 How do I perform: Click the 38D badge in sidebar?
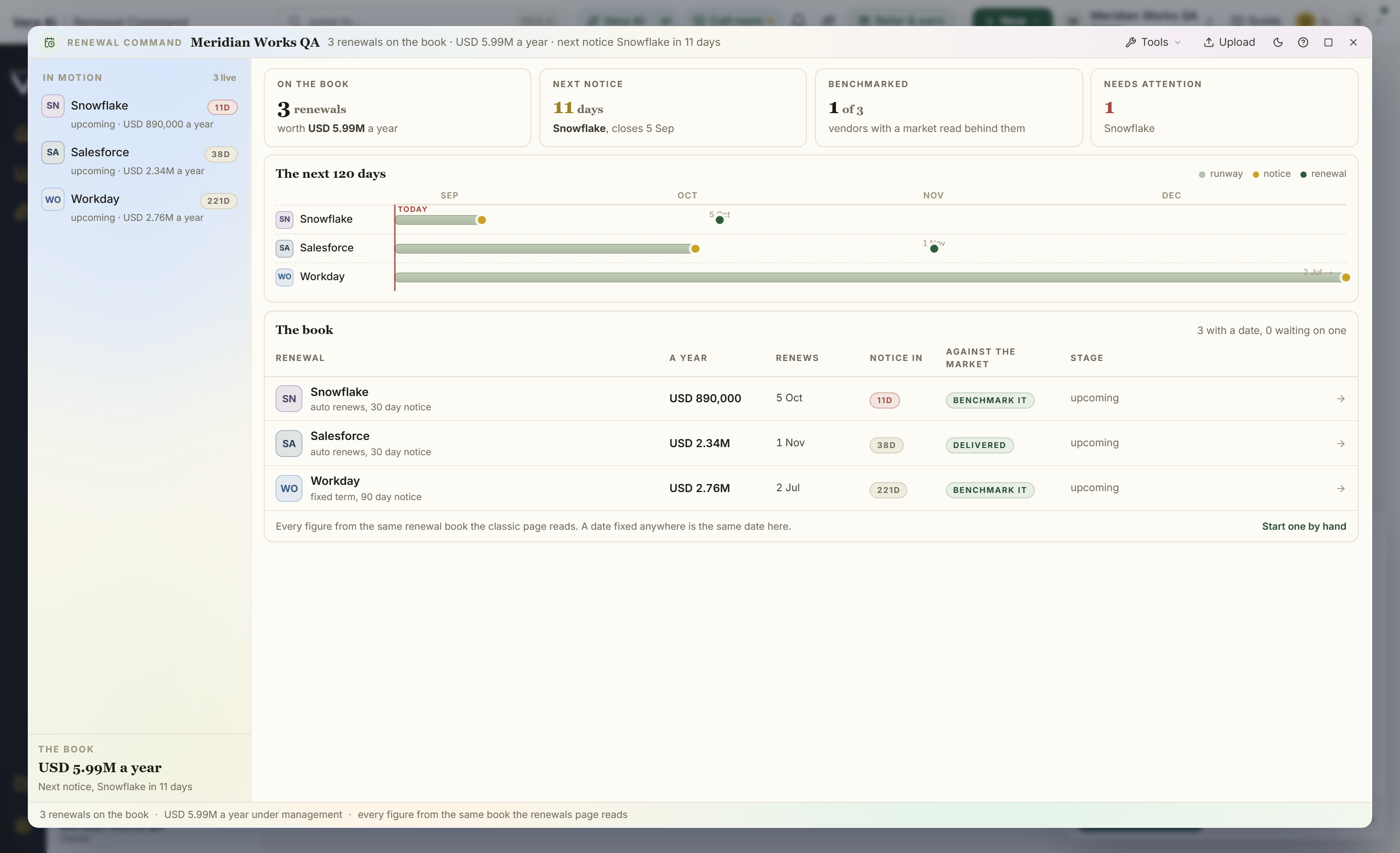click(220, 154)
